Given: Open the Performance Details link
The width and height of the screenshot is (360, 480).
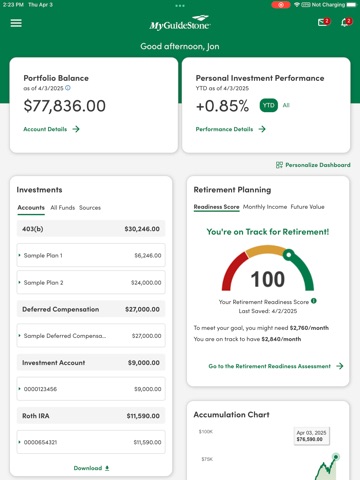Looking at the screenshot, I should click(224, 129).
